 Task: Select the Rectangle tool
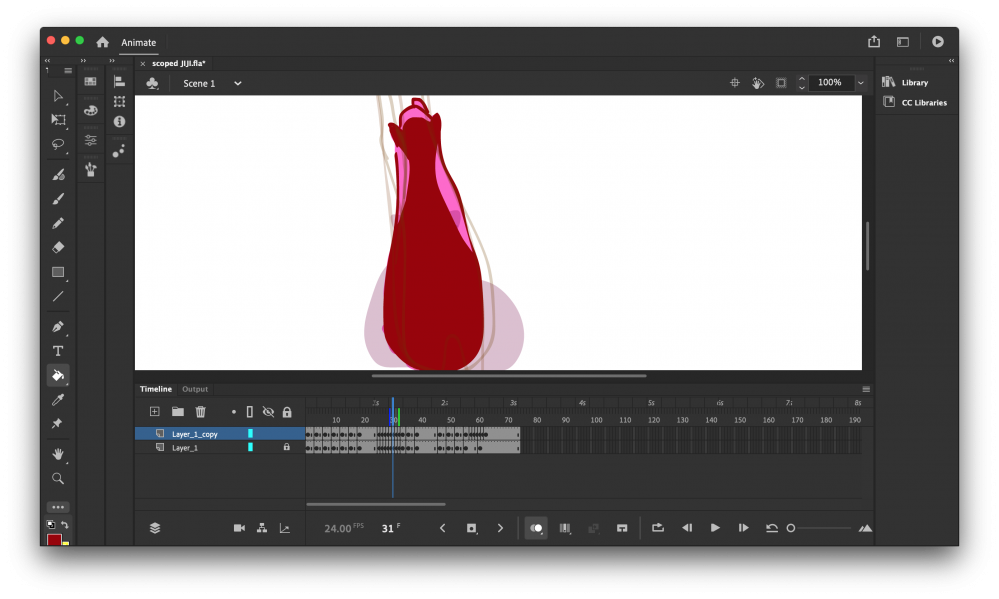point(58,272)
